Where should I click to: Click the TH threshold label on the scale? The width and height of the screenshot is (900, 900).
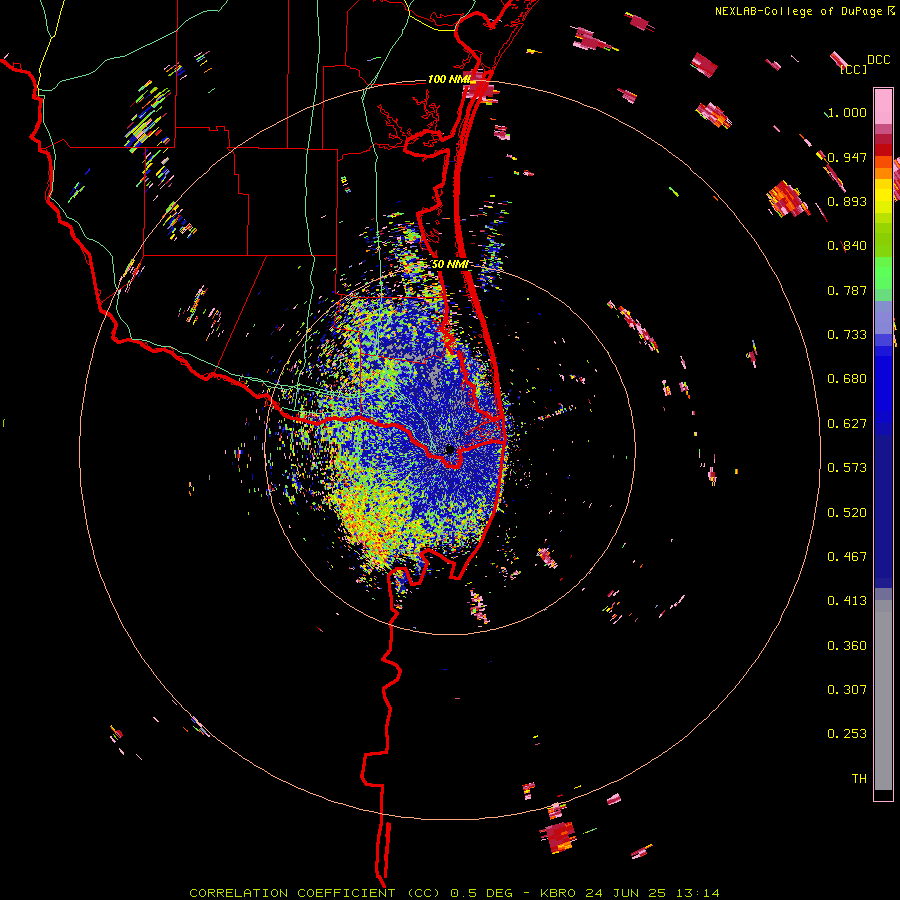coord(859,779)
